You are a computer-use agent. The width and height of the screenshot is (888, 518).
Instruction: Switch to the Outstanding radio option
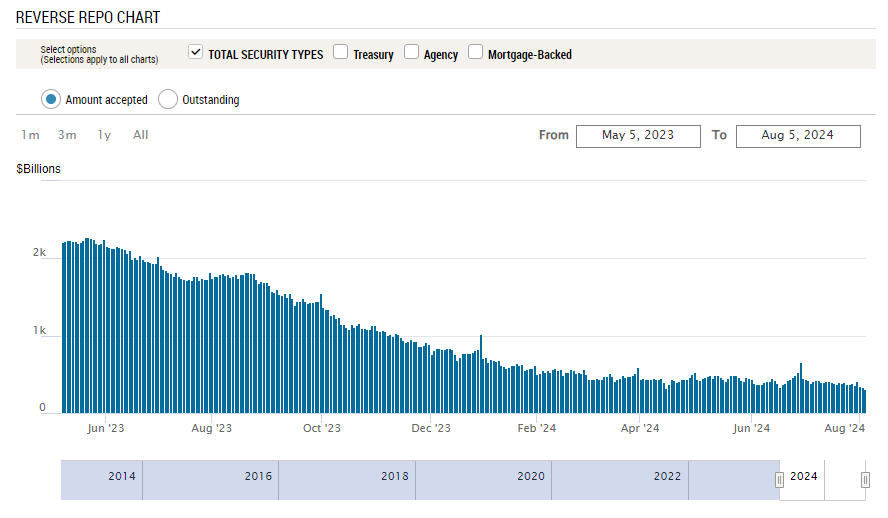coord(168,99)
